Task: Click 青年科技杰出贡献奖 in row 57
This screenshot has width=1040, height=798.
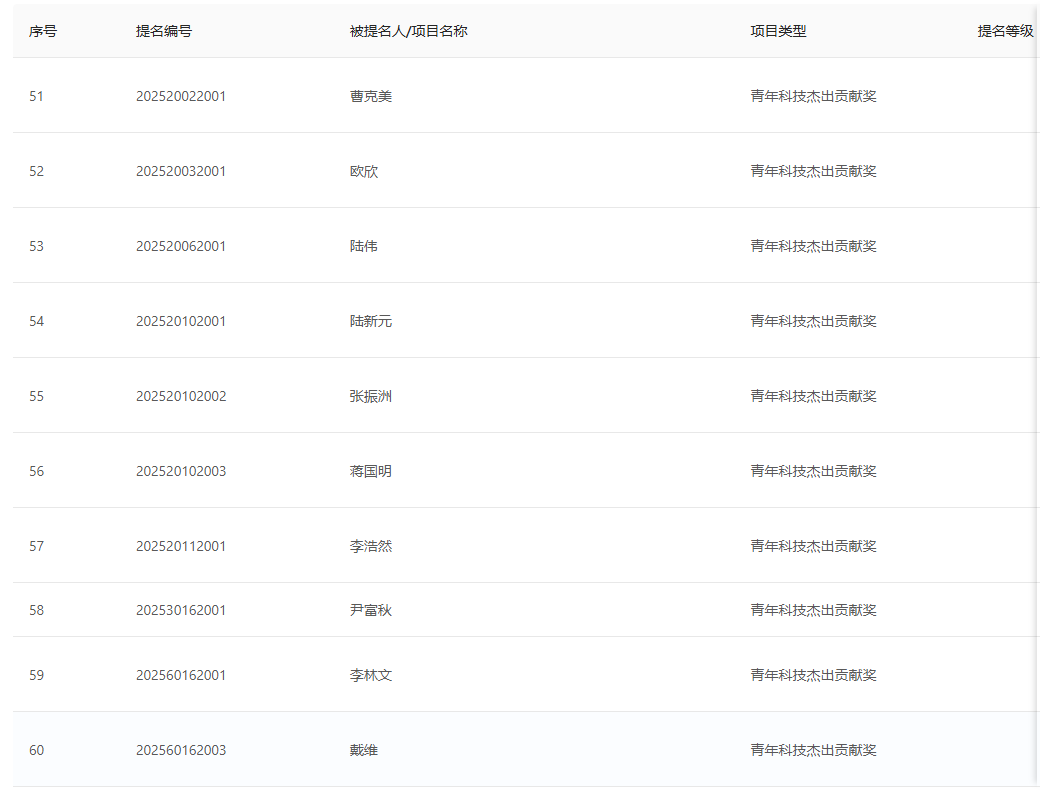Action: (814, 545)
